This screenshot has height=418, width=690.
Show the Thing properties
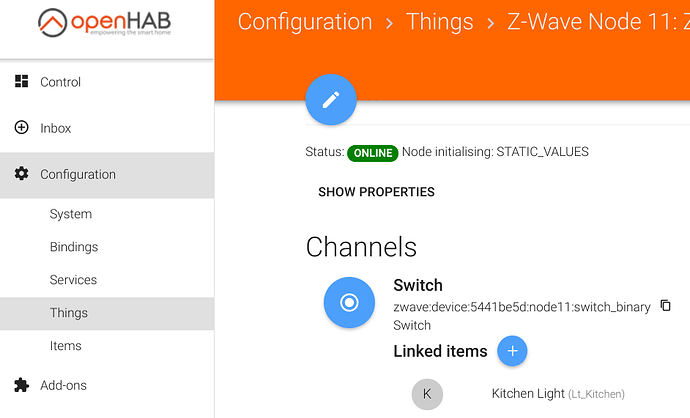(376, 192)
